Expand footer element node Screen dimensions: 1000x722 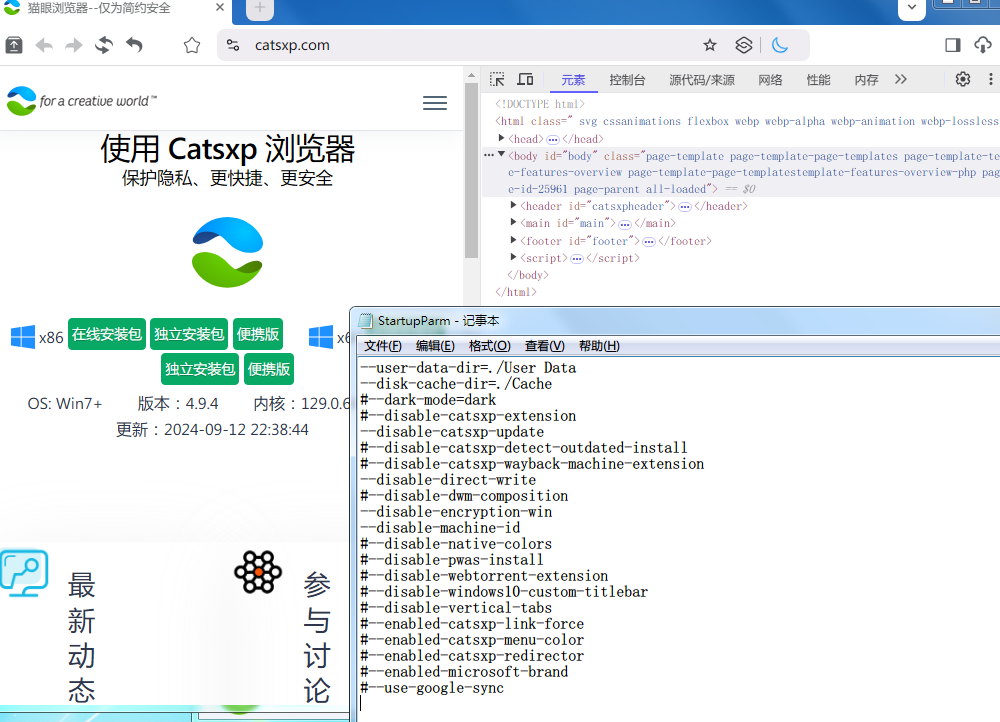pyautogui.click(x=513, y=240)
